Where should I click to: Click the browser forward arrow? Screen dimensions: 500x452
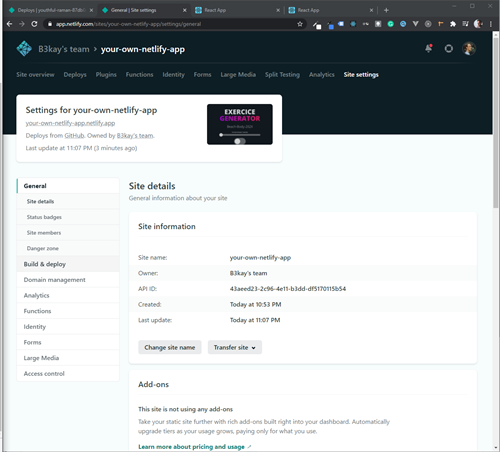pyautogui.click(x=22, y=24)
